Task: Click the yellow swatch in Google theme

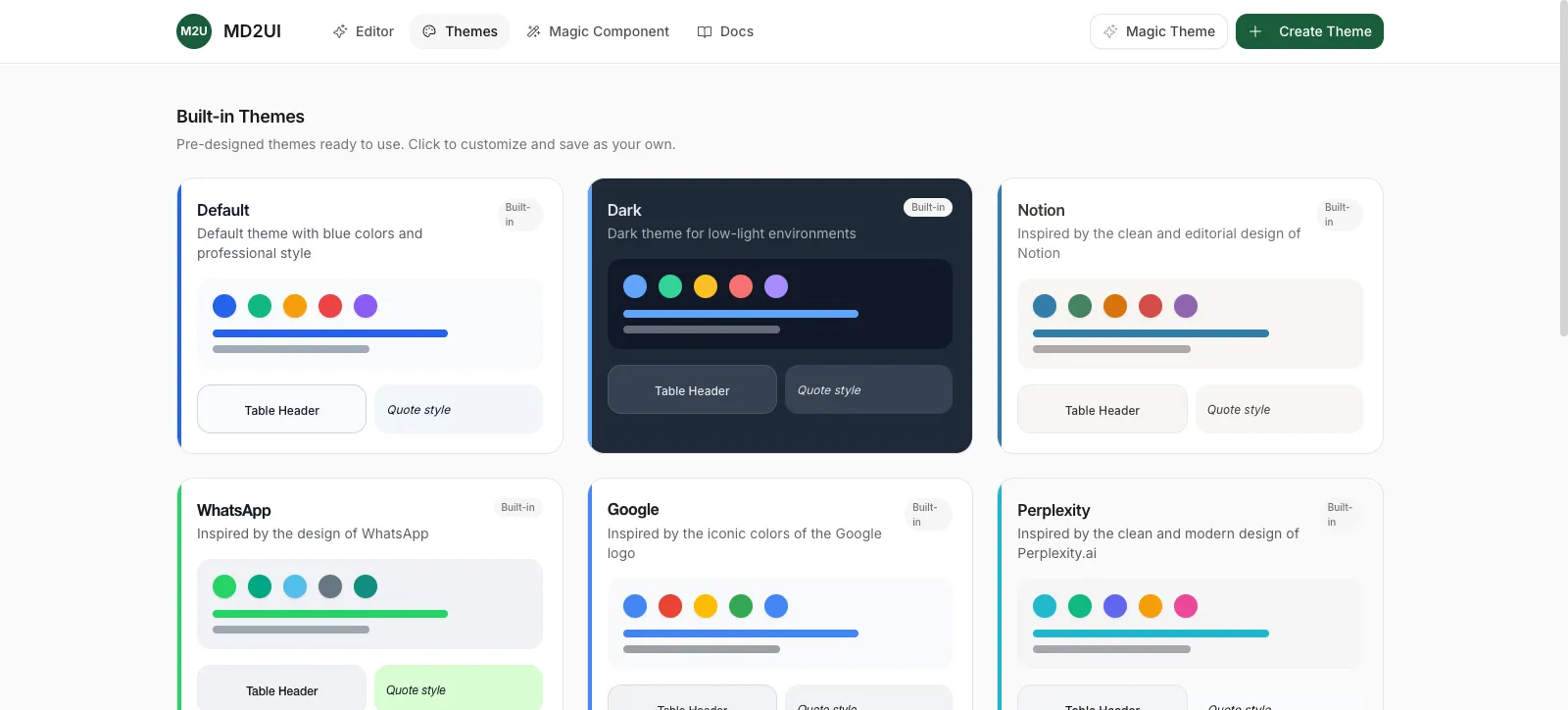Action: coord(706,606)
